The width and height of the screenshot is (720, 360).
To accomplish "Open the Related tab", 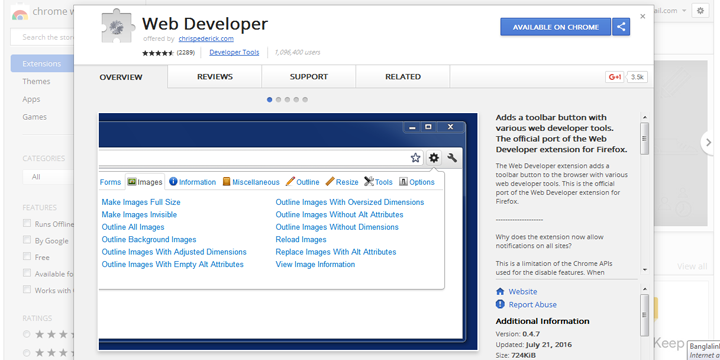I will pos(403,77).
